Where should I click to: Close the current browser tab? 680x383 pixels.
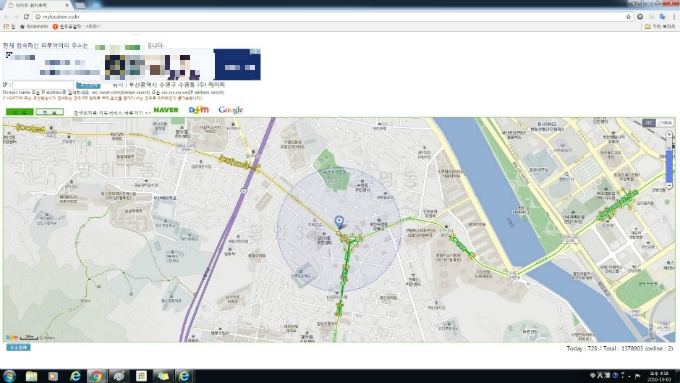tap(67, 5)
